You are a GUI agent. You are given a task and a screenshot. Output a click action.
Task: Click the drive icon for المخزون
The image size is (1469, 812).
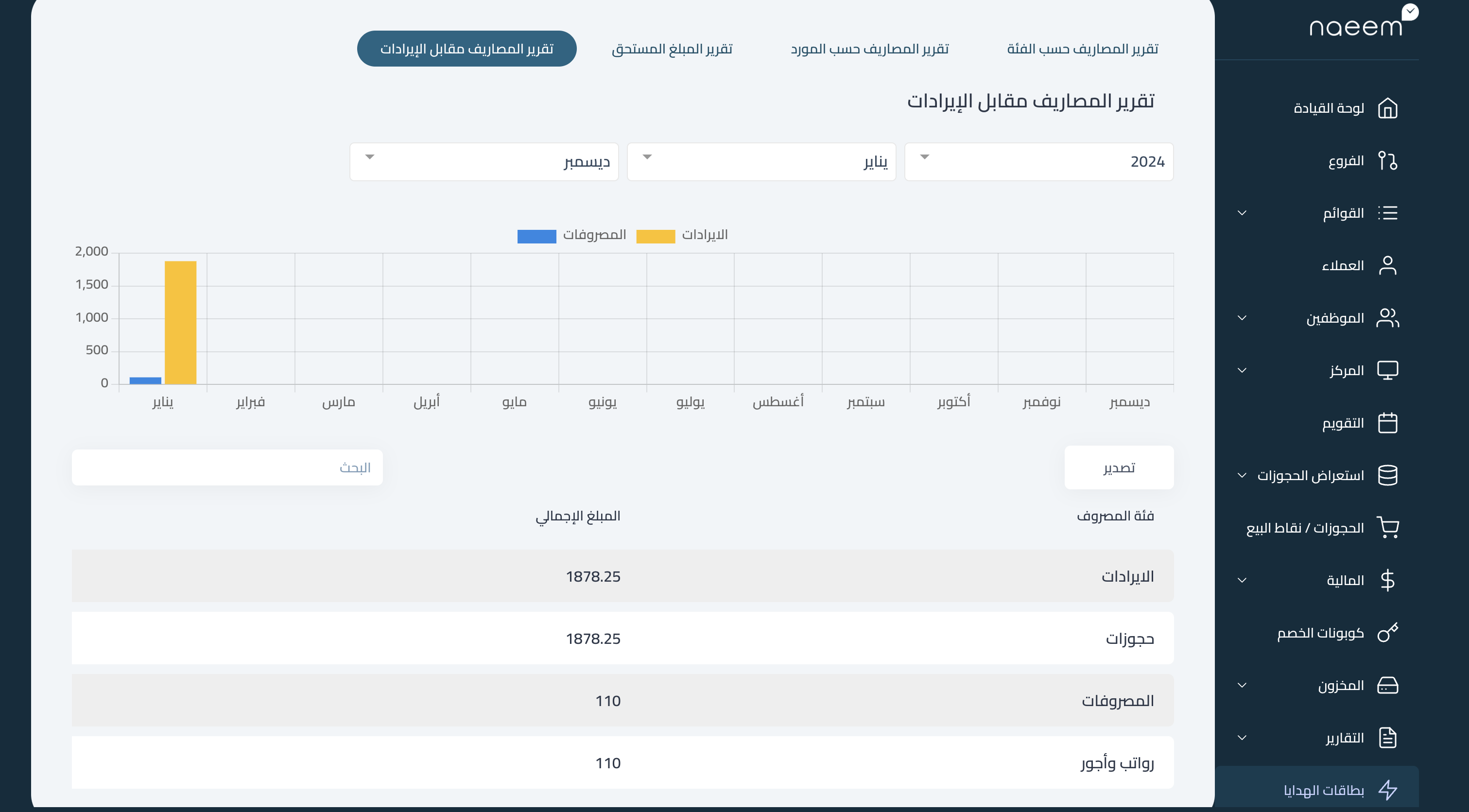point(1387,685)
